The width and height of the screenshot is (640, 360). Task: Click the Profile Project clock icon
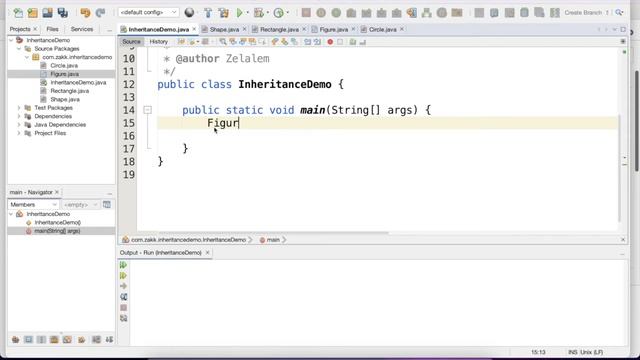coord(279,13)
